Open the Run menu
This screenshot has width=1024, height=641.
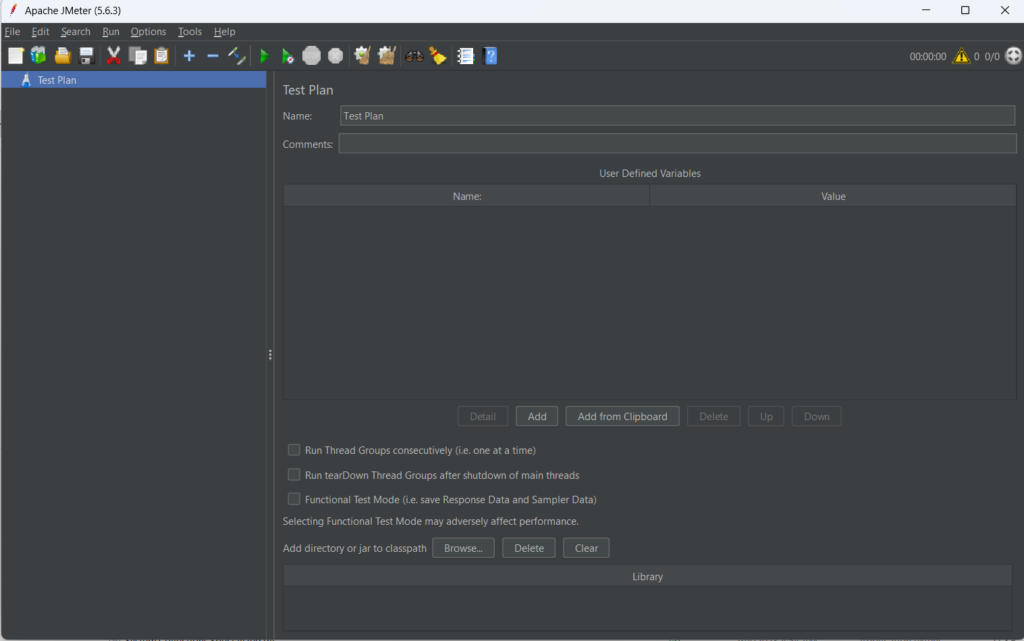click(111, 32)
